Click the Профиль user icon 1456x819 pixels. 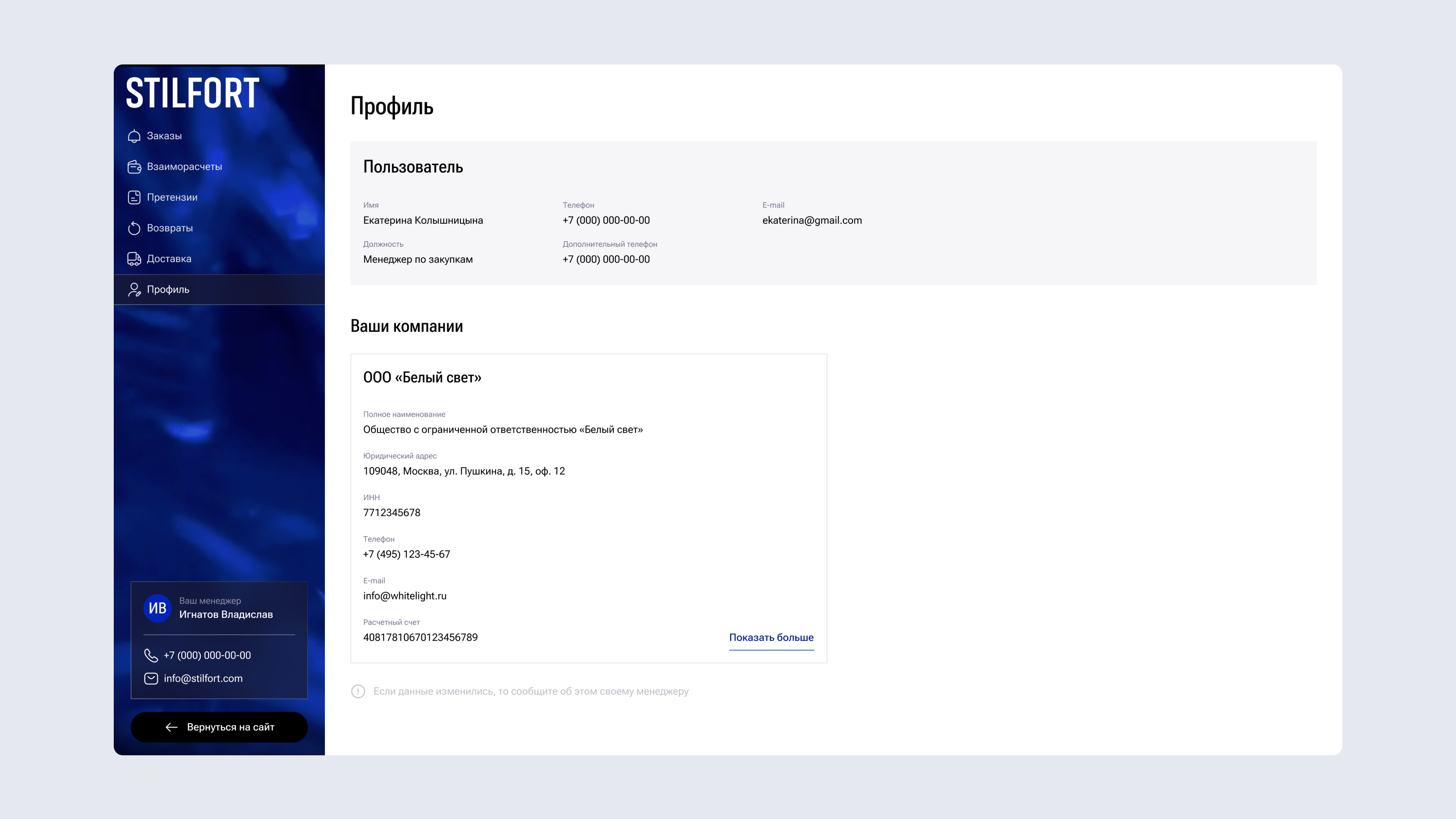pos(134,289)
